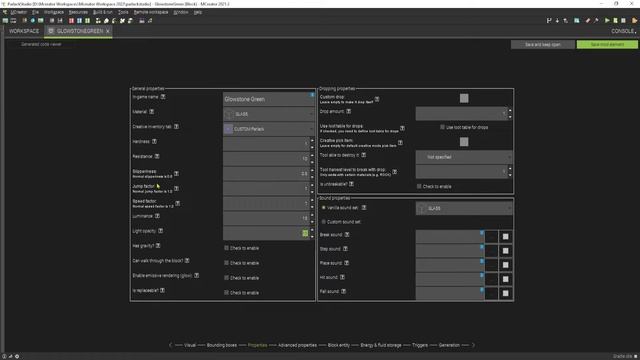Open help for Creative inventory tab
The width and height of the screenshot is (640, 360).
click(x=176, y=127)
